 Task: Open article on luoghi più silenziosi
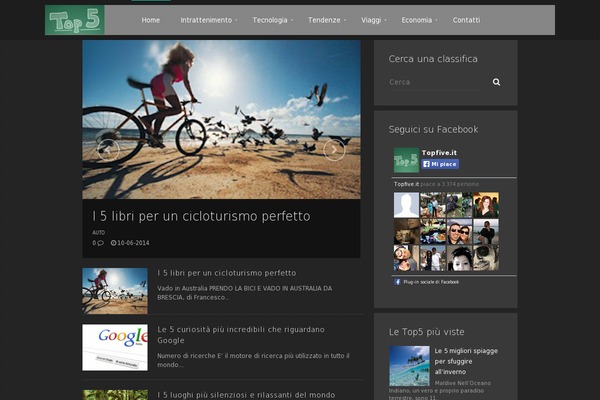point(246,395)
